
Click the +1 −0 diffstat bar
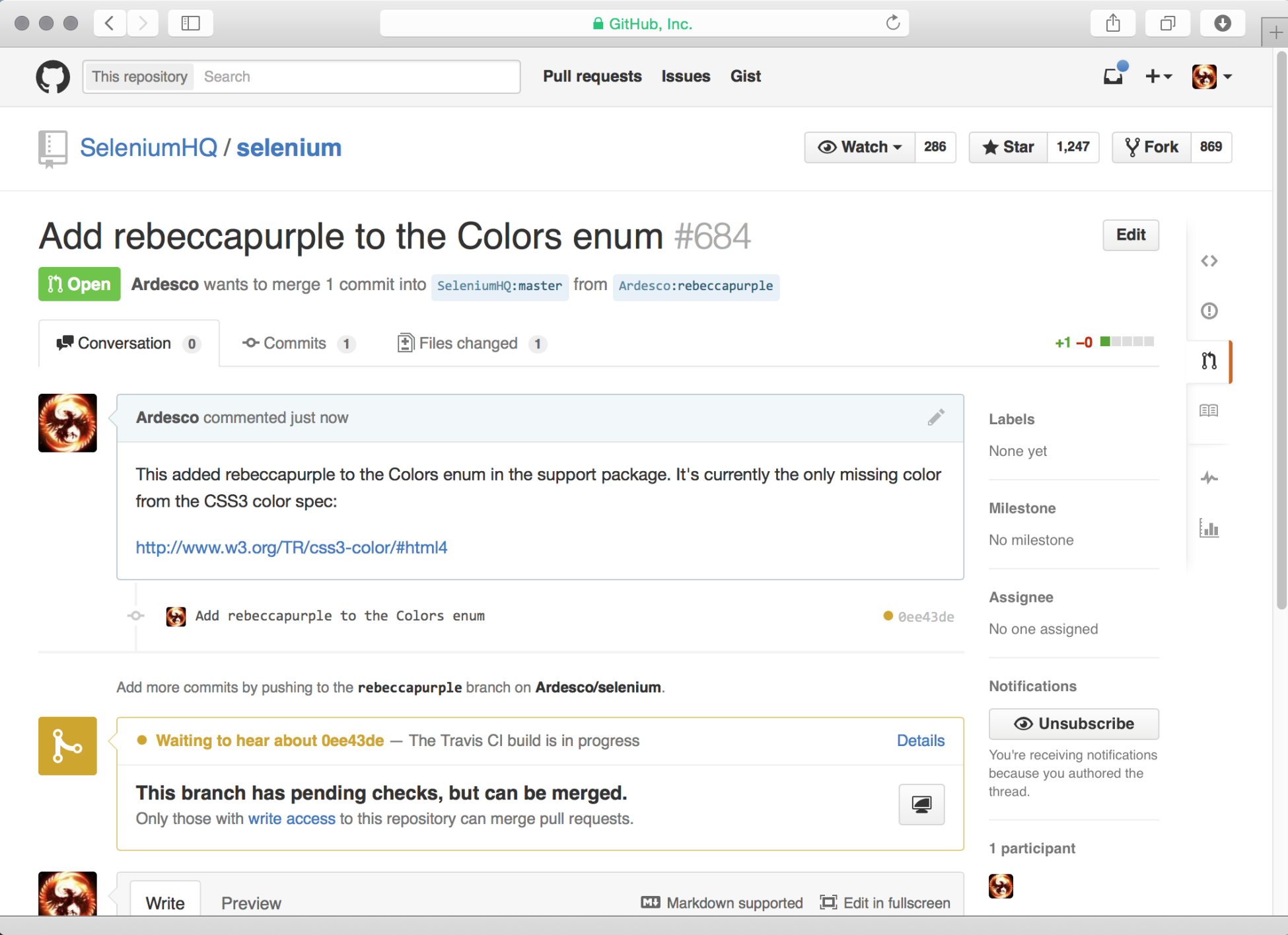tap(1104, 342)
